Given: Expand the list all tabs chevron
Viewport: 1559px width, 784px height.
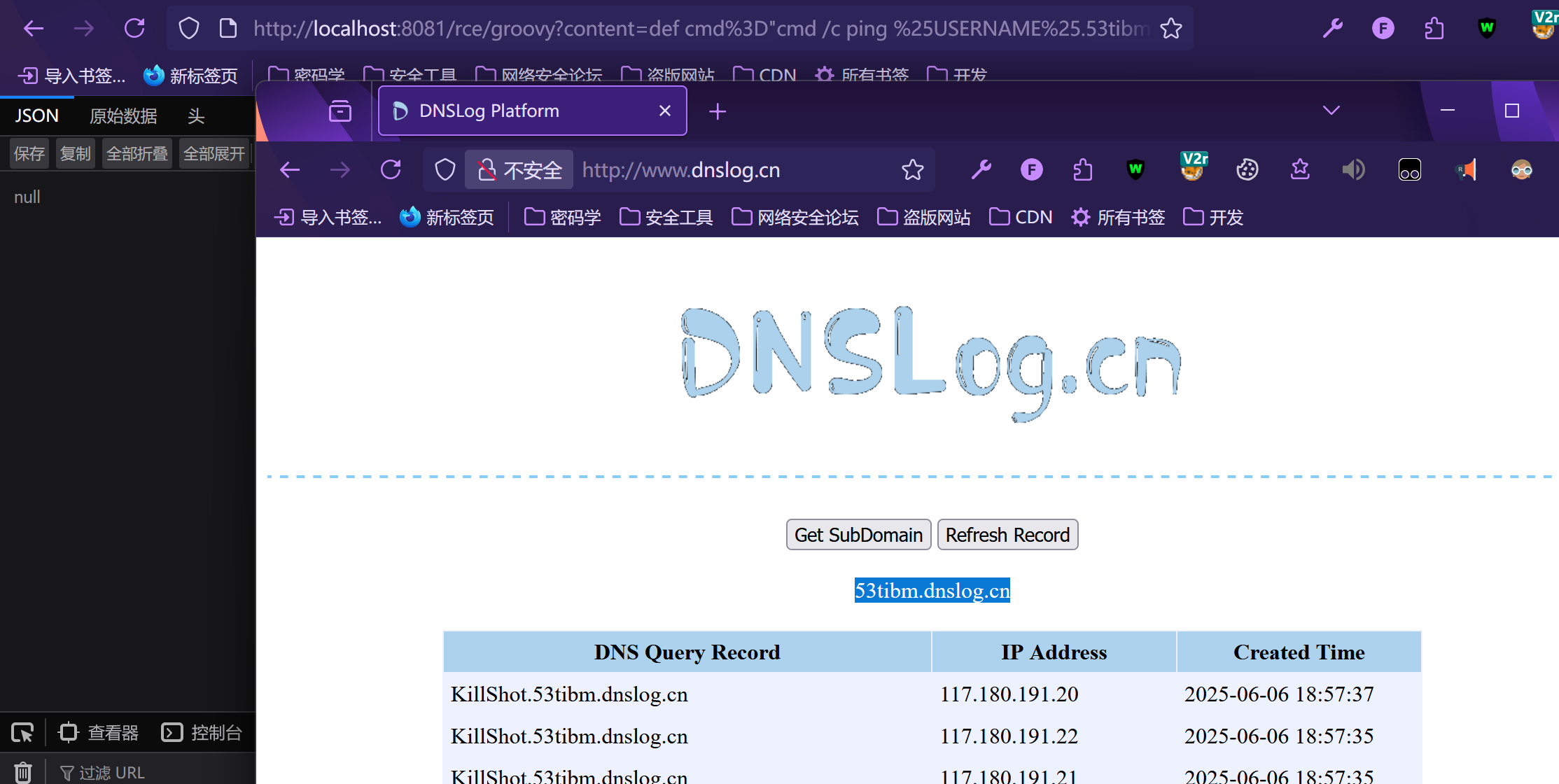Looking at the screenshot, I should pos(1331,111).
